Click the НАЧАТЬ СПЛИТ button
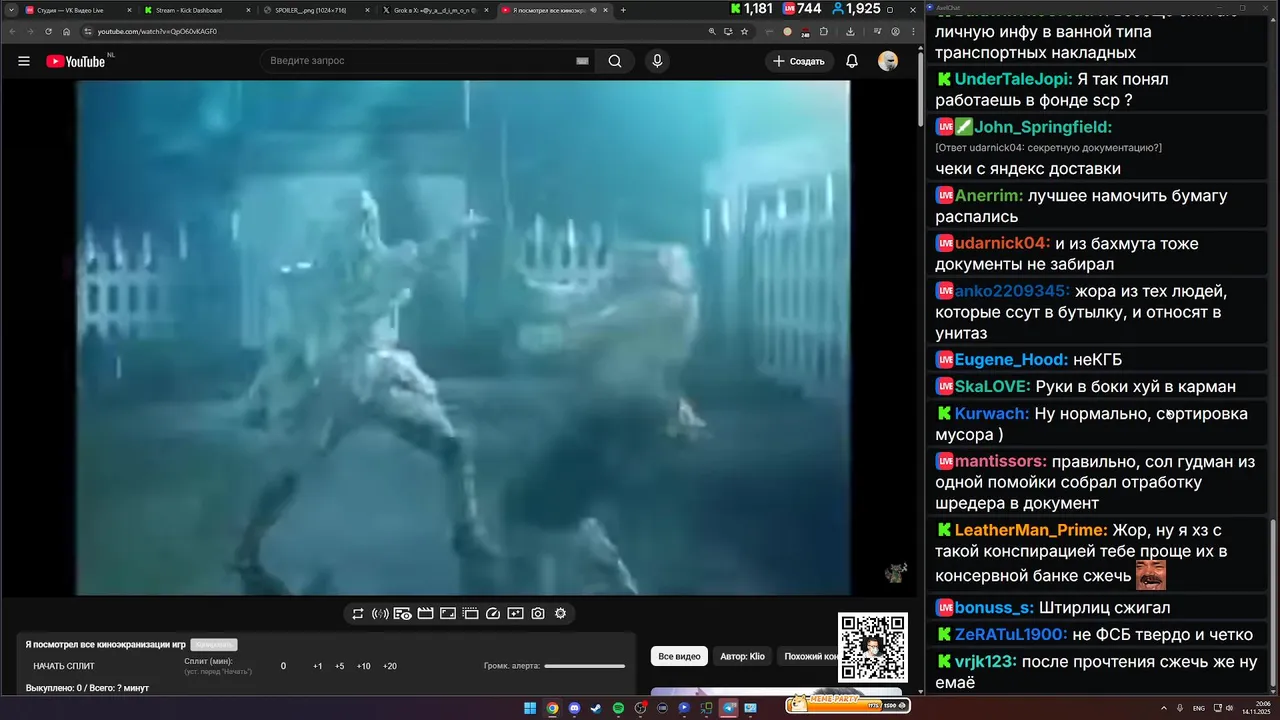This screenshot has width=1280, height=720. pyautogui.click(x=64, y=666)
